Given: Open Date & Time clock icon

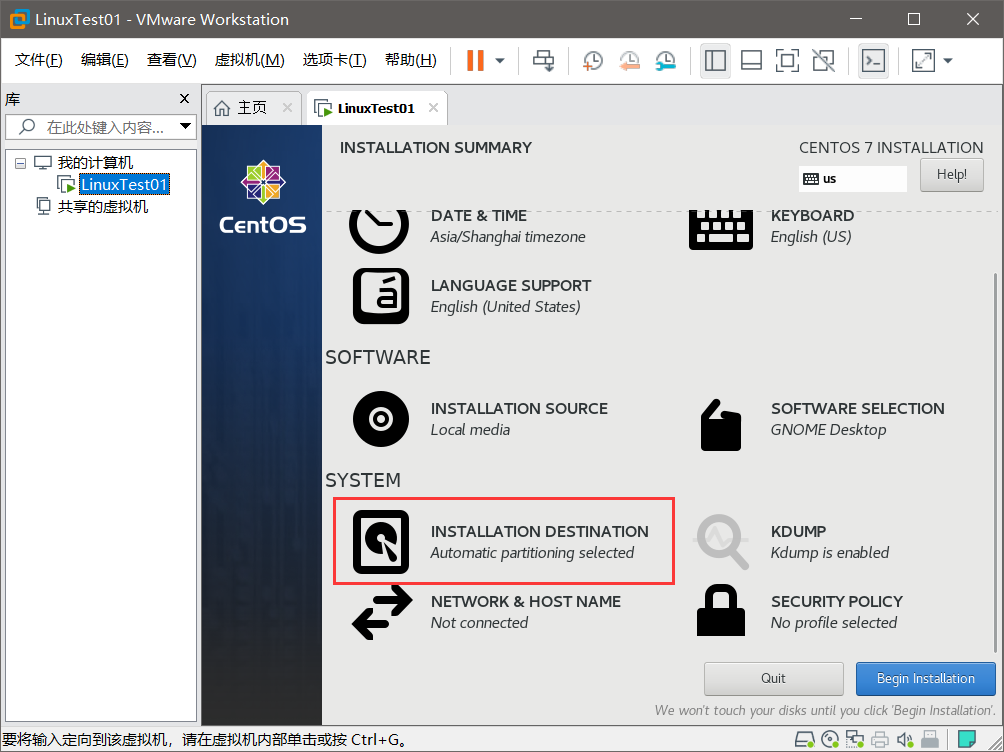Looking at the screenshot, I should click(x=379, y=231).
